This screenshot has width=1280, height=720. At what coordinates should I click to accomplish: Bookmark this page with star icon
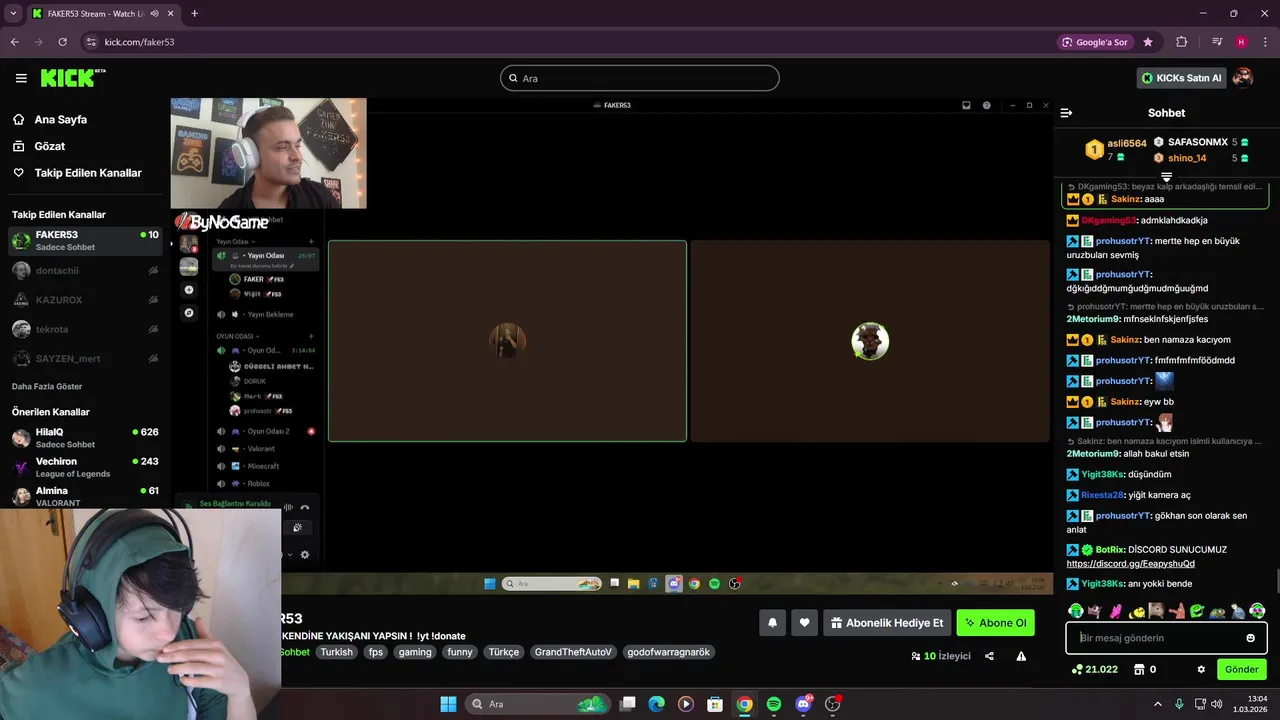point(1148,42)
